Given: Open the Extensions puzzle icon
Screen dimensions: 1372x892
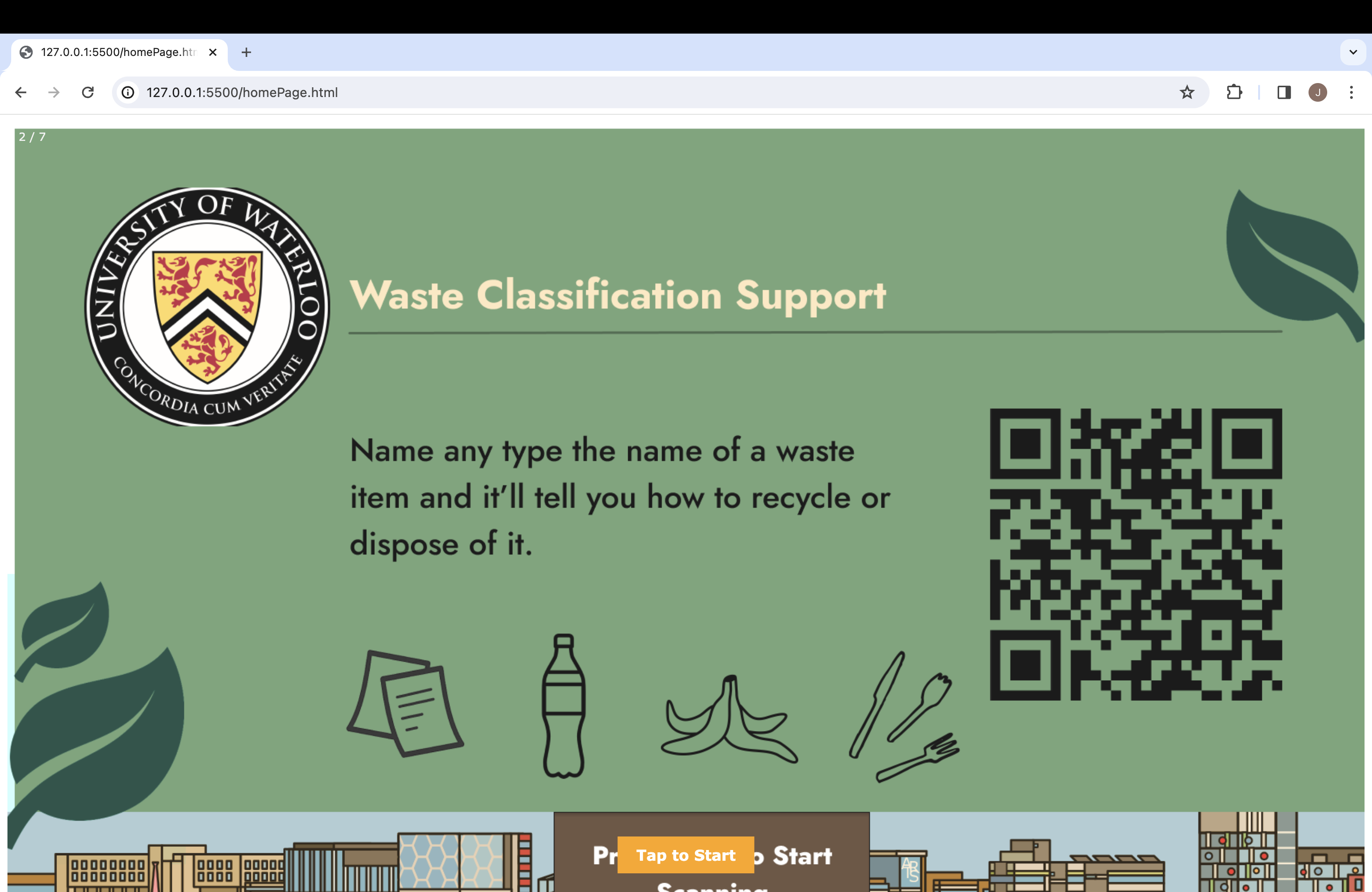Looking at the screenshot, I should pos(1234,92).
